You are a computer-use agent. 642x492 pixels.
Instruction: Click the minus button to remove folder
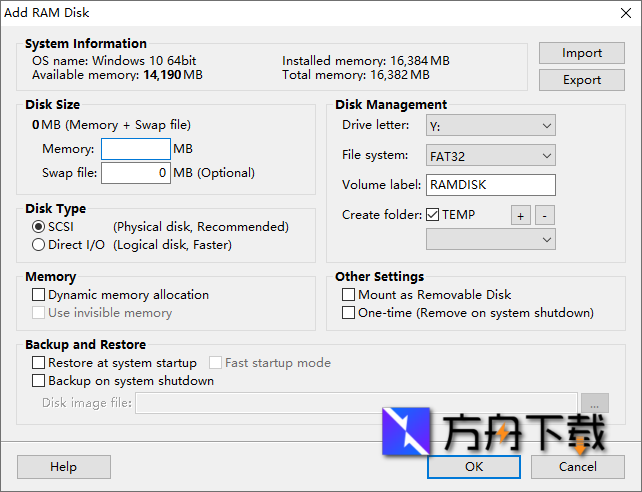pyautogui.click(x=544, y=215)
